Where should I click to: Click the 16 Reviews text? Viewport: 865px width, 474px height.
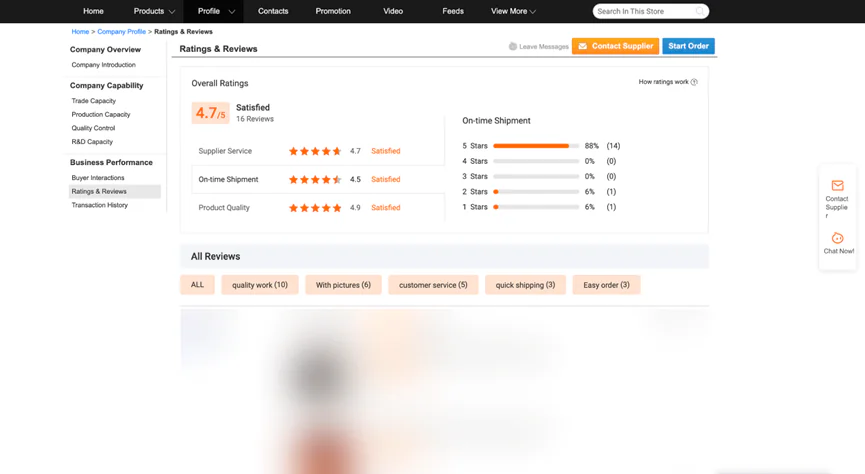click(255, 119)
